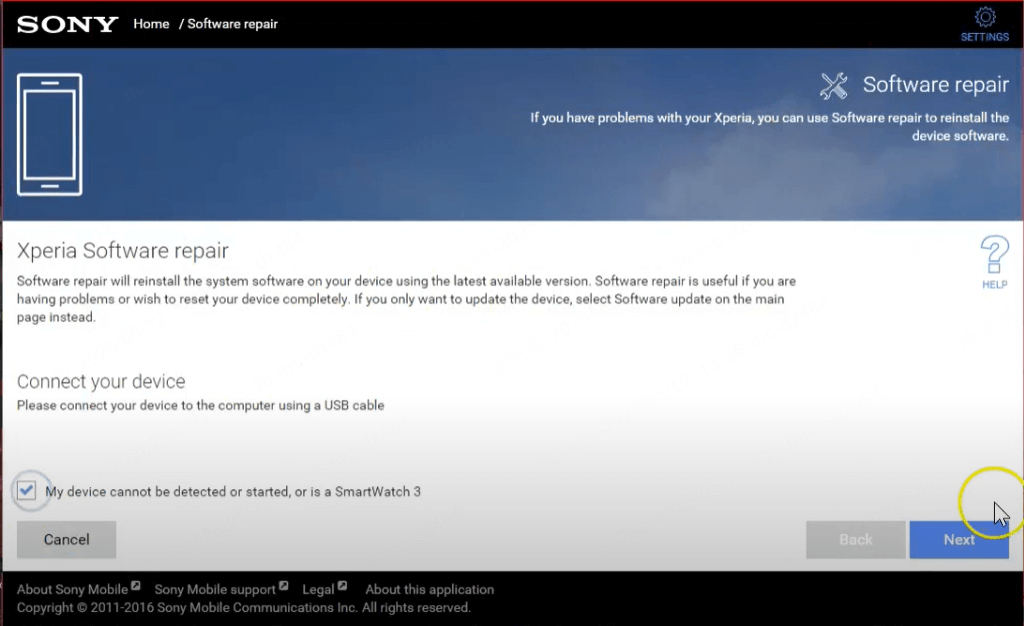Screen dimensions: 1024x626
Task: Click the Cancel button
Action: 67,540
